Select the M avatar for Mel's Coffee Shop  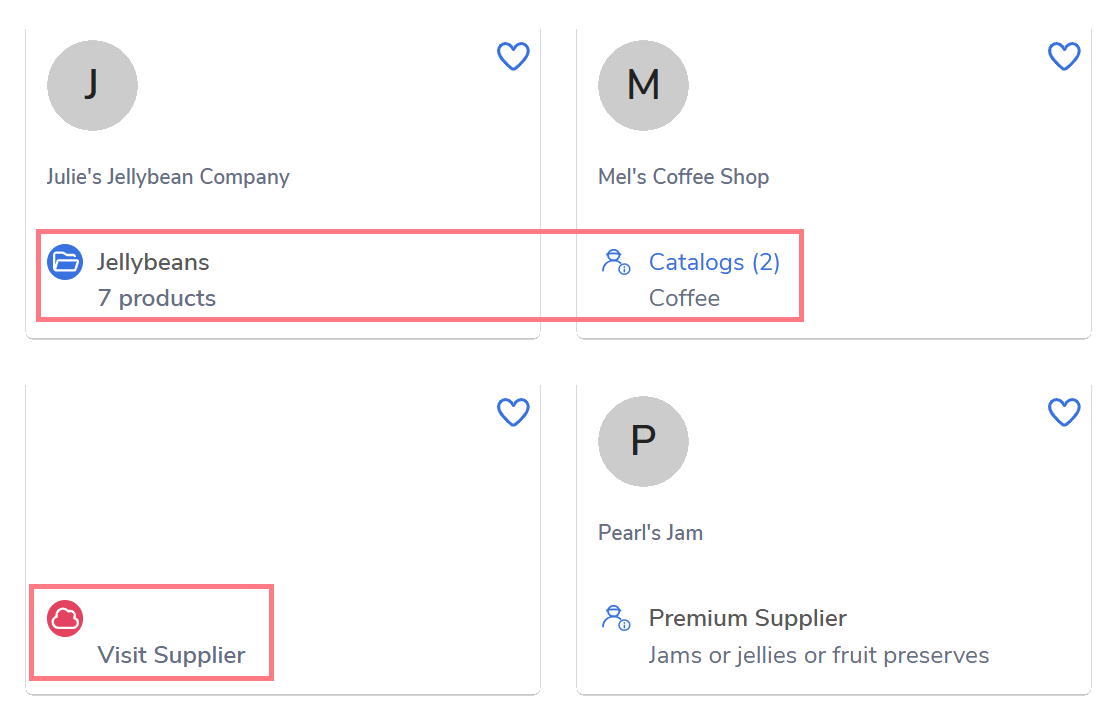coord(643,85)
